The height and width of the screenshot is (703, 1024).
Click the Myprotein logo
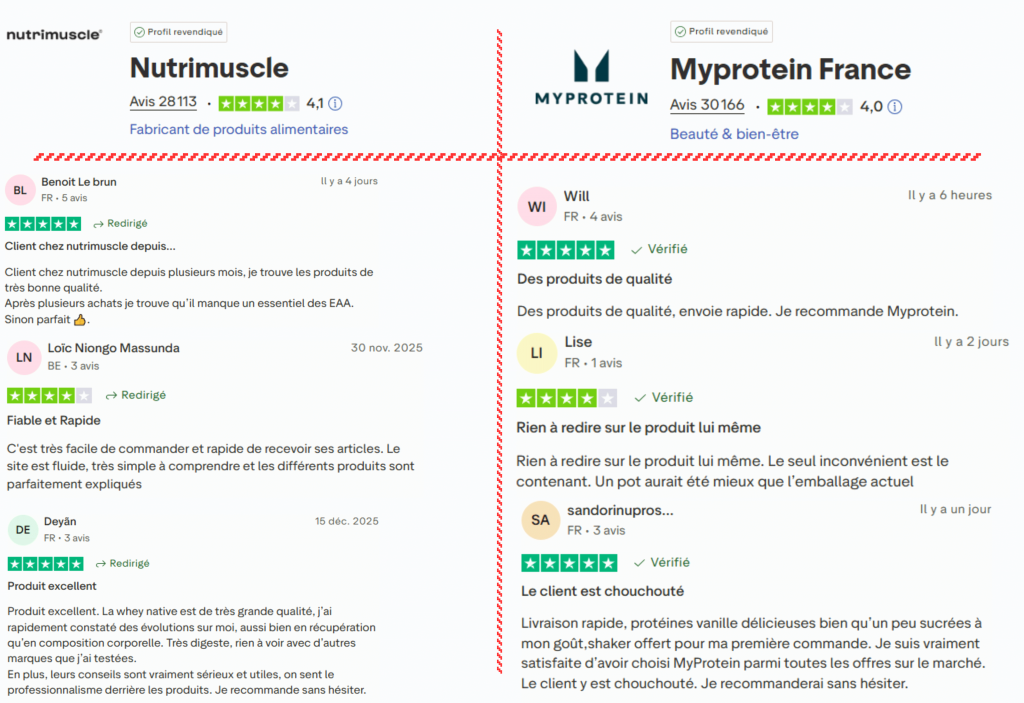click(591, 78)
